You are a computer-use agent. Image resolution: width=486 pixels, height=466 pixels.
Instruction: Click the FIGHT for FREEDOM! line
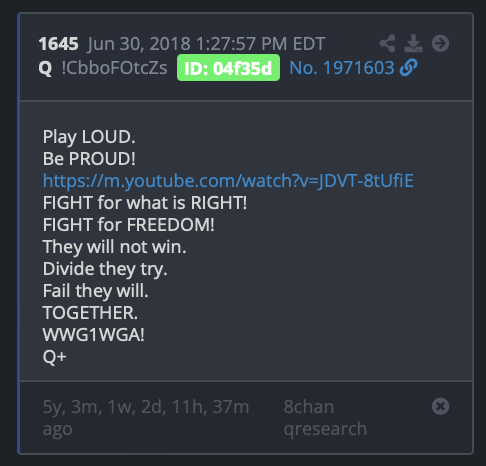(129, 225)
